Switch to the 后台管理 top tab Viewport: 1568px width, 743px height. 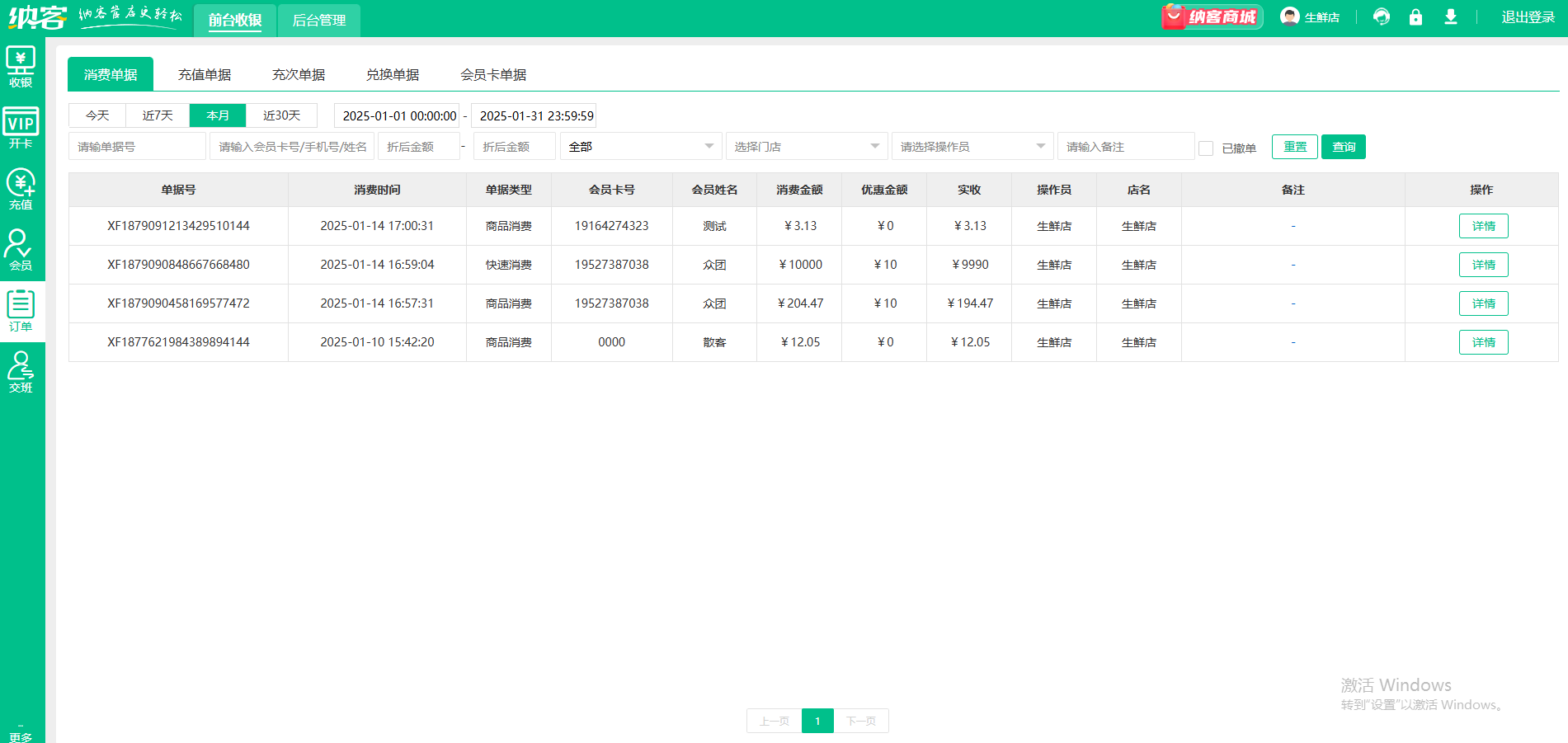318,21
